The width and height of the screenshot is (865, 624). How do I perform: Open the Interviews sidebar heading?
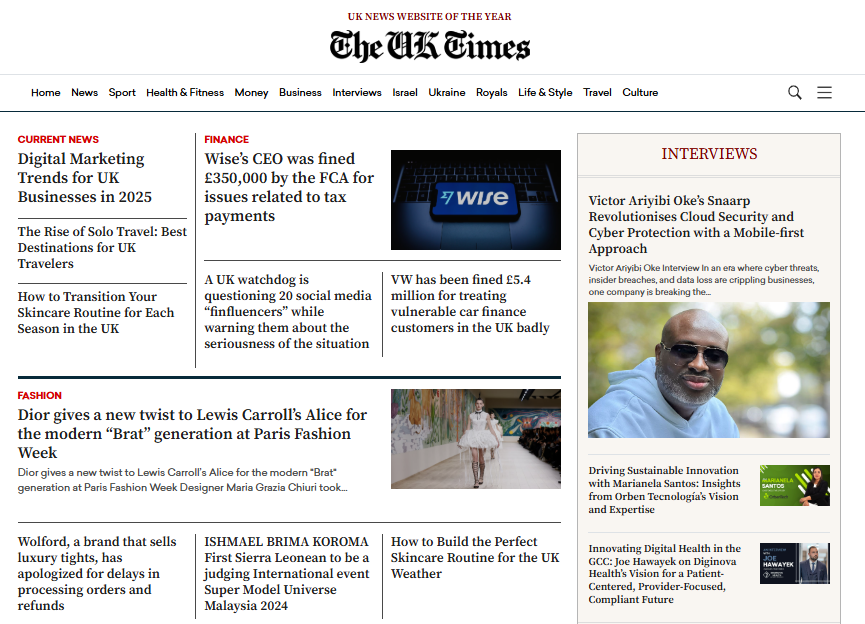click(709, 154)
